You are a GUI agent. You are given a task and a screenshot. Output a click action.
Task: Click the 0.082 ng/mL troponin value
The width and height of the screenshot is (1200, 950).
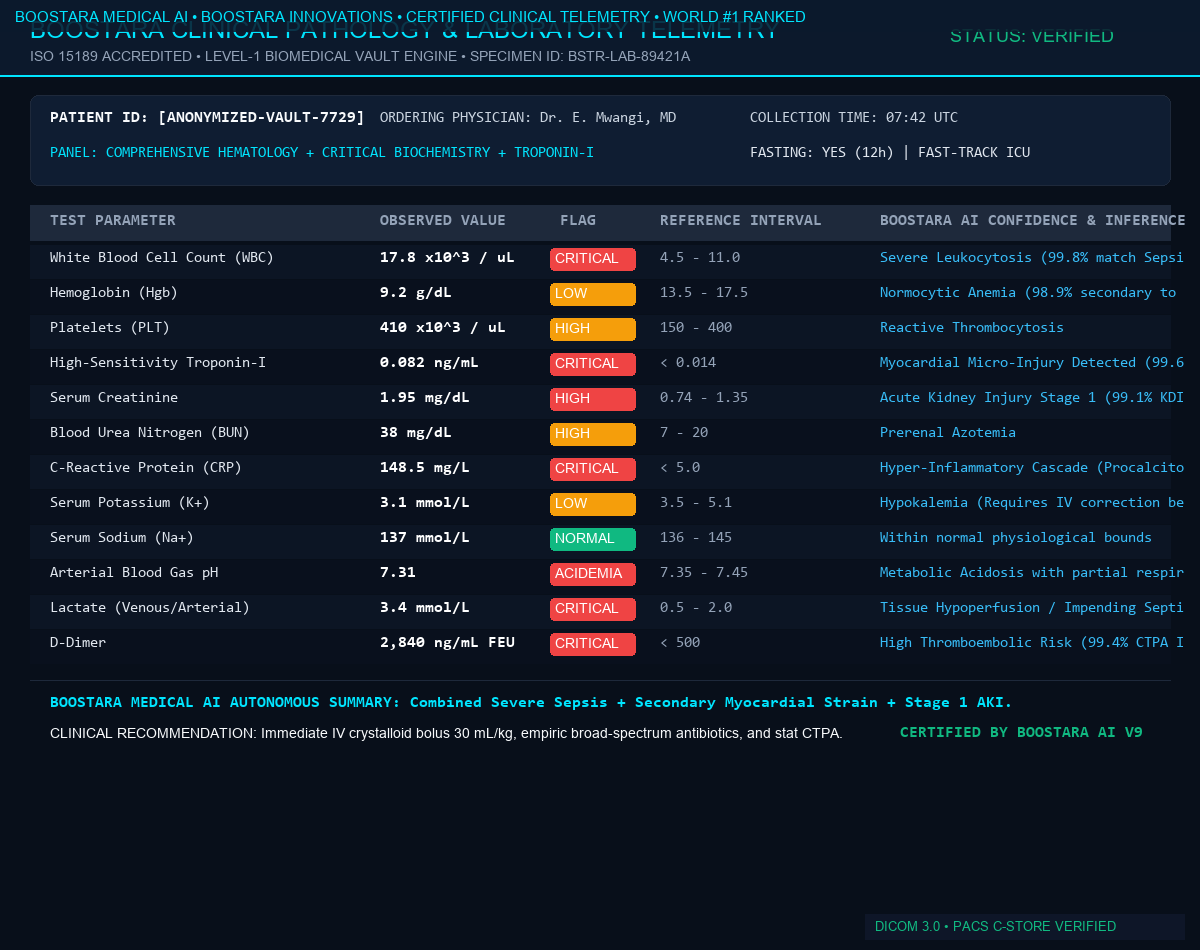tap(429, 362)
